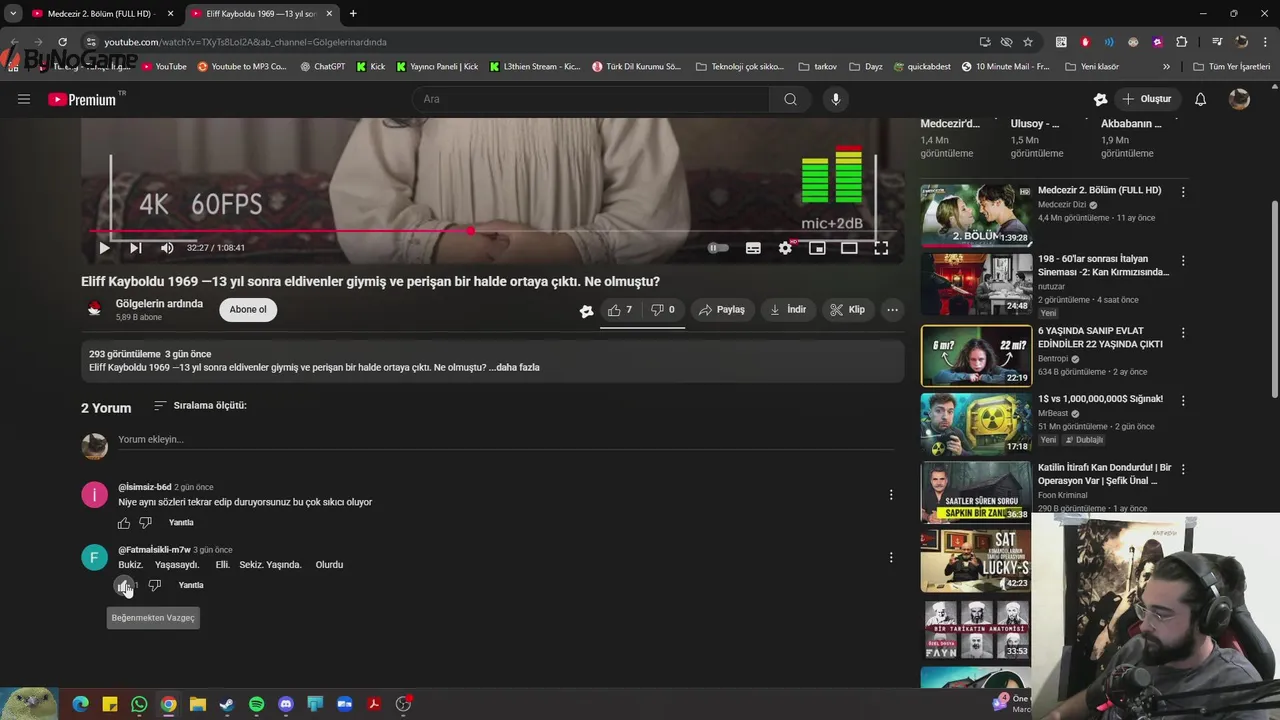Click Yorum ekleyin comment field
This screenshot has width=1280, height=720.
click(505, 440)
